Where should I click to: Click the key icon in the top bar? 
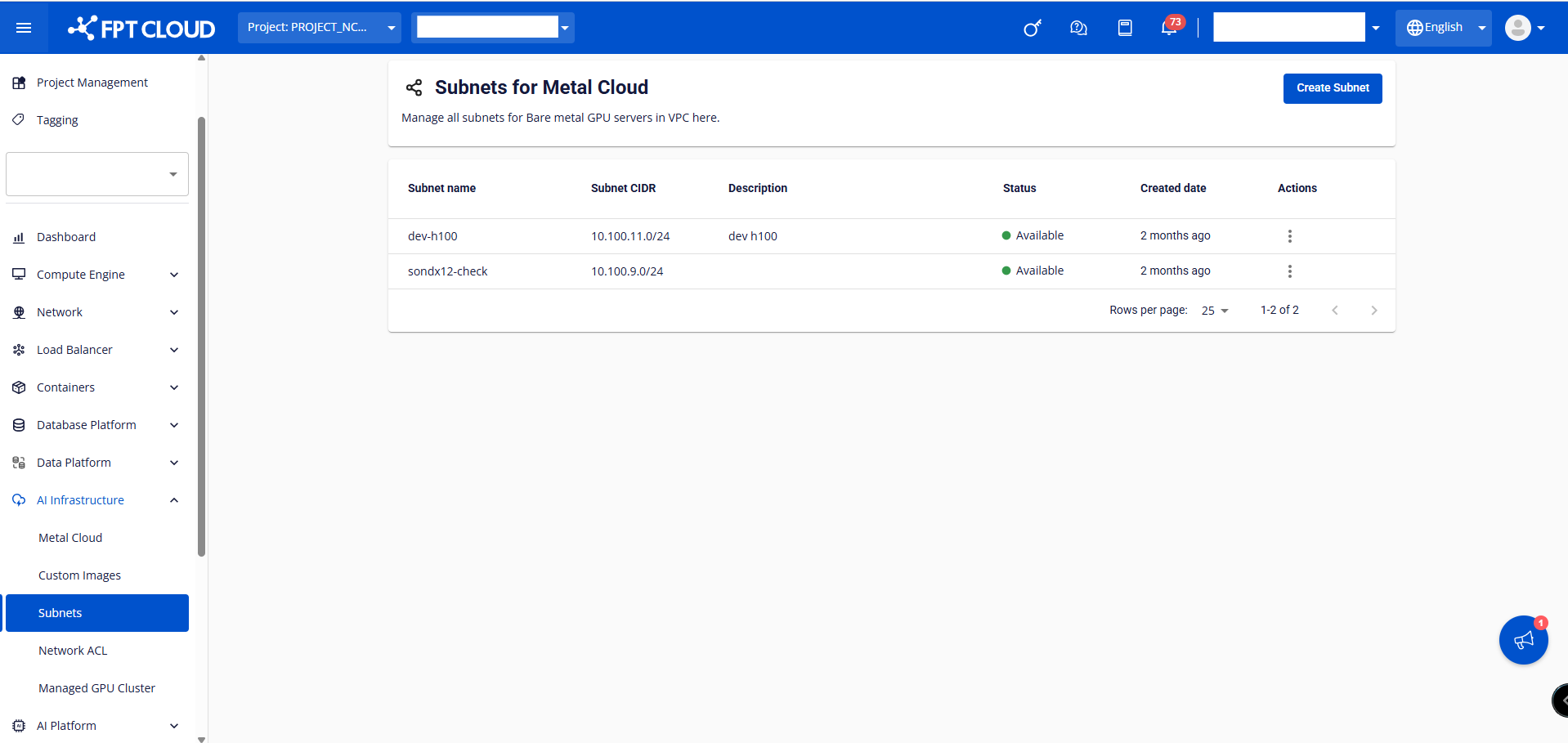pos(1032,29)
